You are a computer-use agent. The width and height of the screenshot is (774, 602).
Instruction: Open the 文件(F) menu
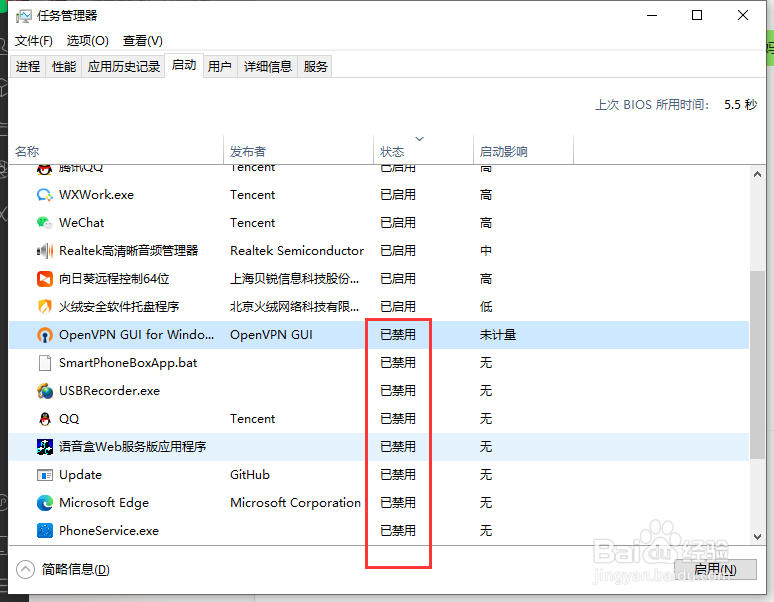point(34,40)
